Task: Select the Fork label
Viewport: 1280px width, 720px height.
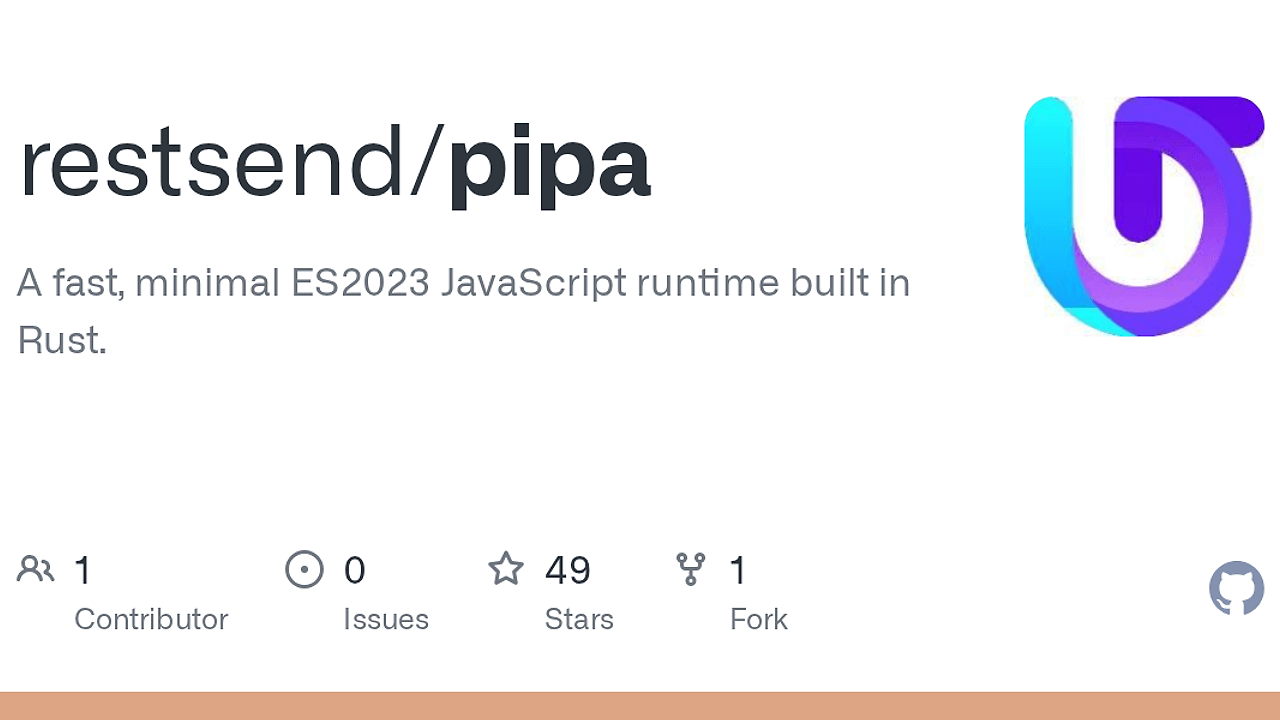Action: tap(759, 619)
